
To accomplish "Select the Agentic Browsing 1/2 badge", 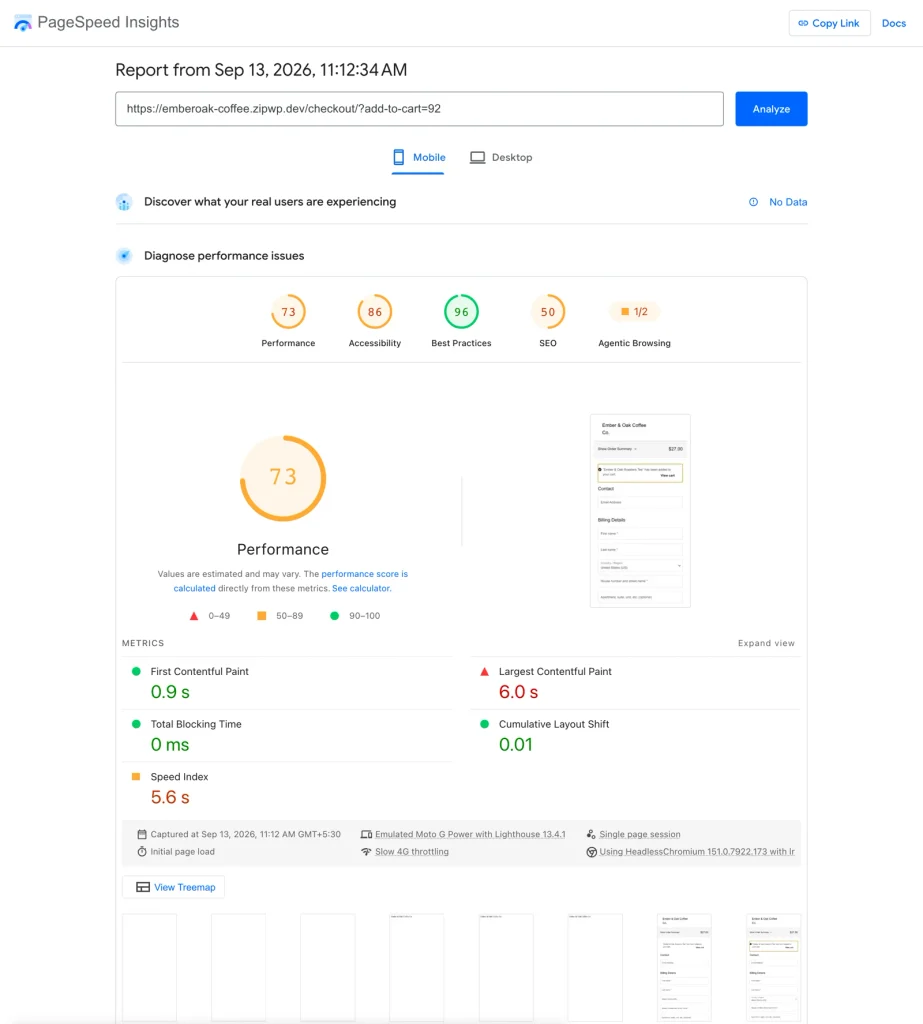I will pos(634,312).
